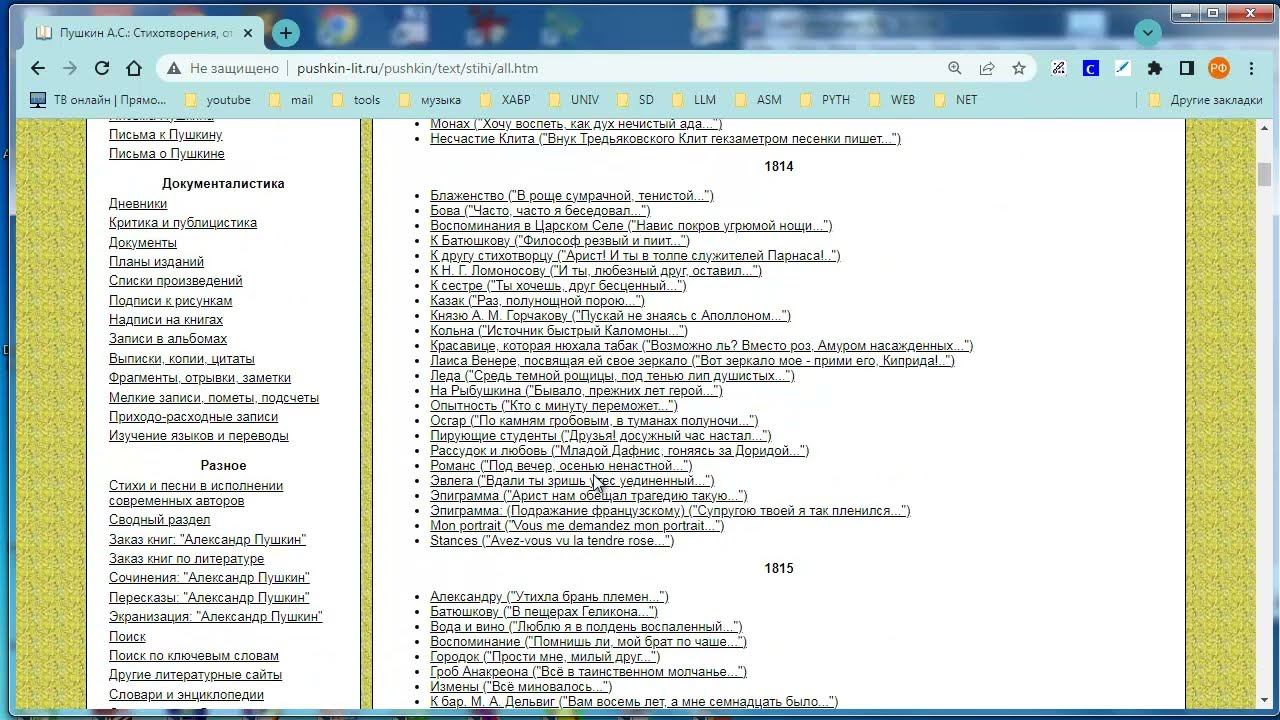The height and width of the screenshot is (720, 1280).
Task: Click the first dark extension icon
Action: (x=1059, y=68)
